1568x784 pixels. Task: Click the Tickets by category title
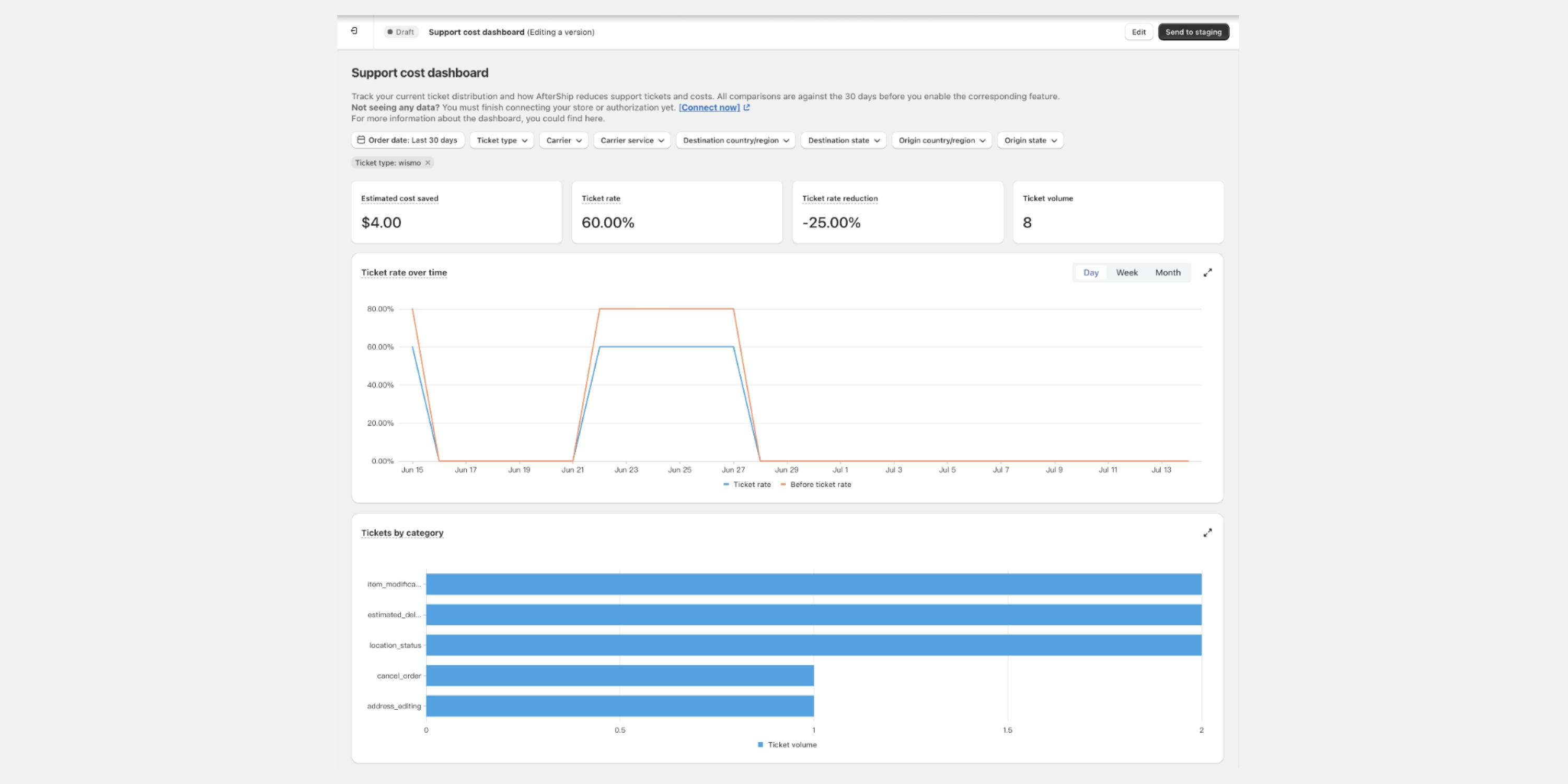tap(402, 533)
